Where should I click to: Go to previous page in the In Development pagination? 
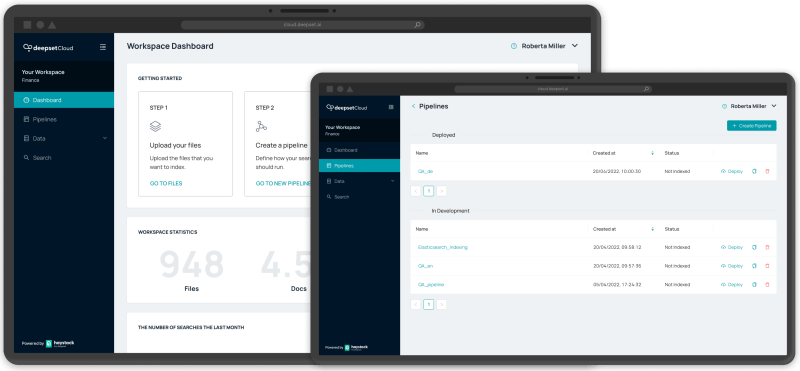pos(416,305)
